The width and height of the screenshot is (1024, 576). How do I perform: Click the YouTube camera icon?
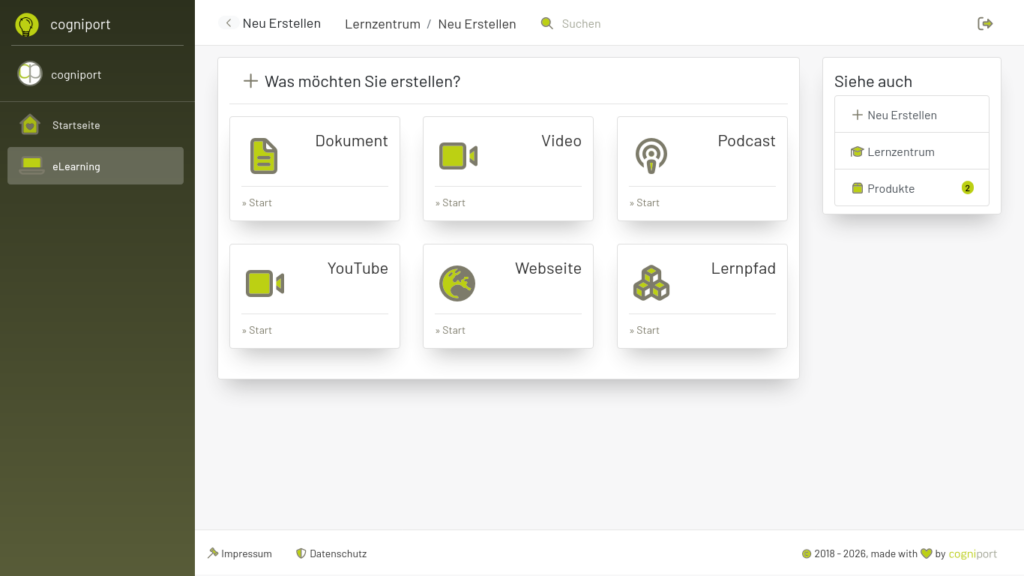tap(265, 284)
